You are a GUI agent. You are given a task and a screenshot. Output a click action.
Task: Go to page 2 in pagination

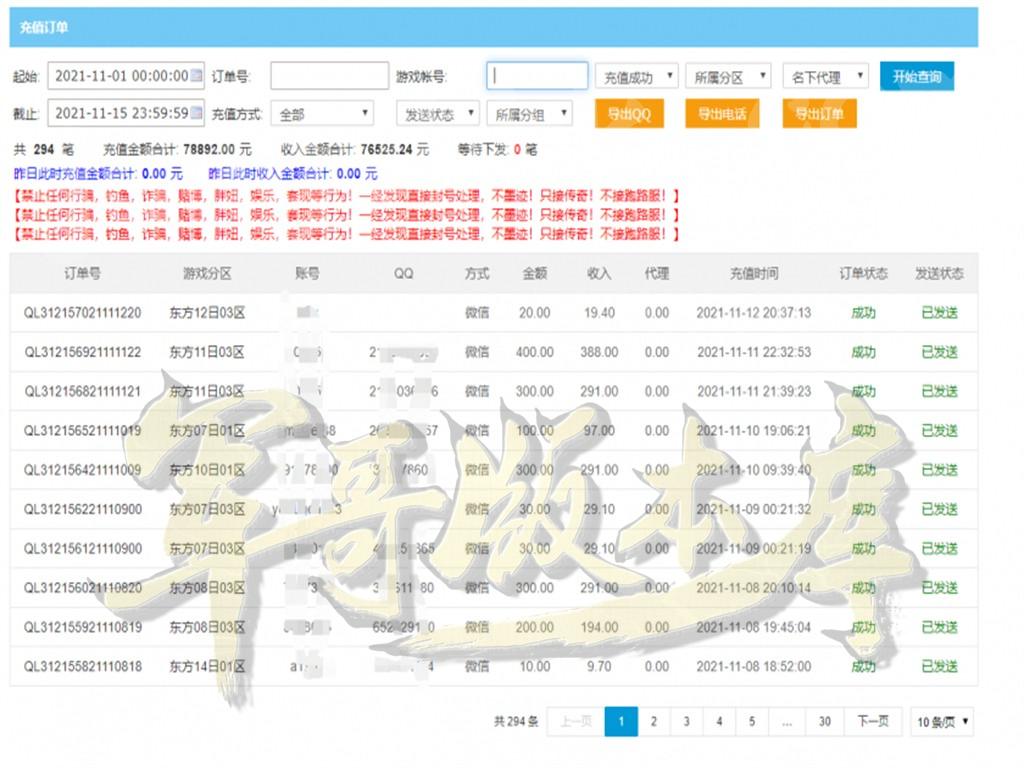pos(654,721)
